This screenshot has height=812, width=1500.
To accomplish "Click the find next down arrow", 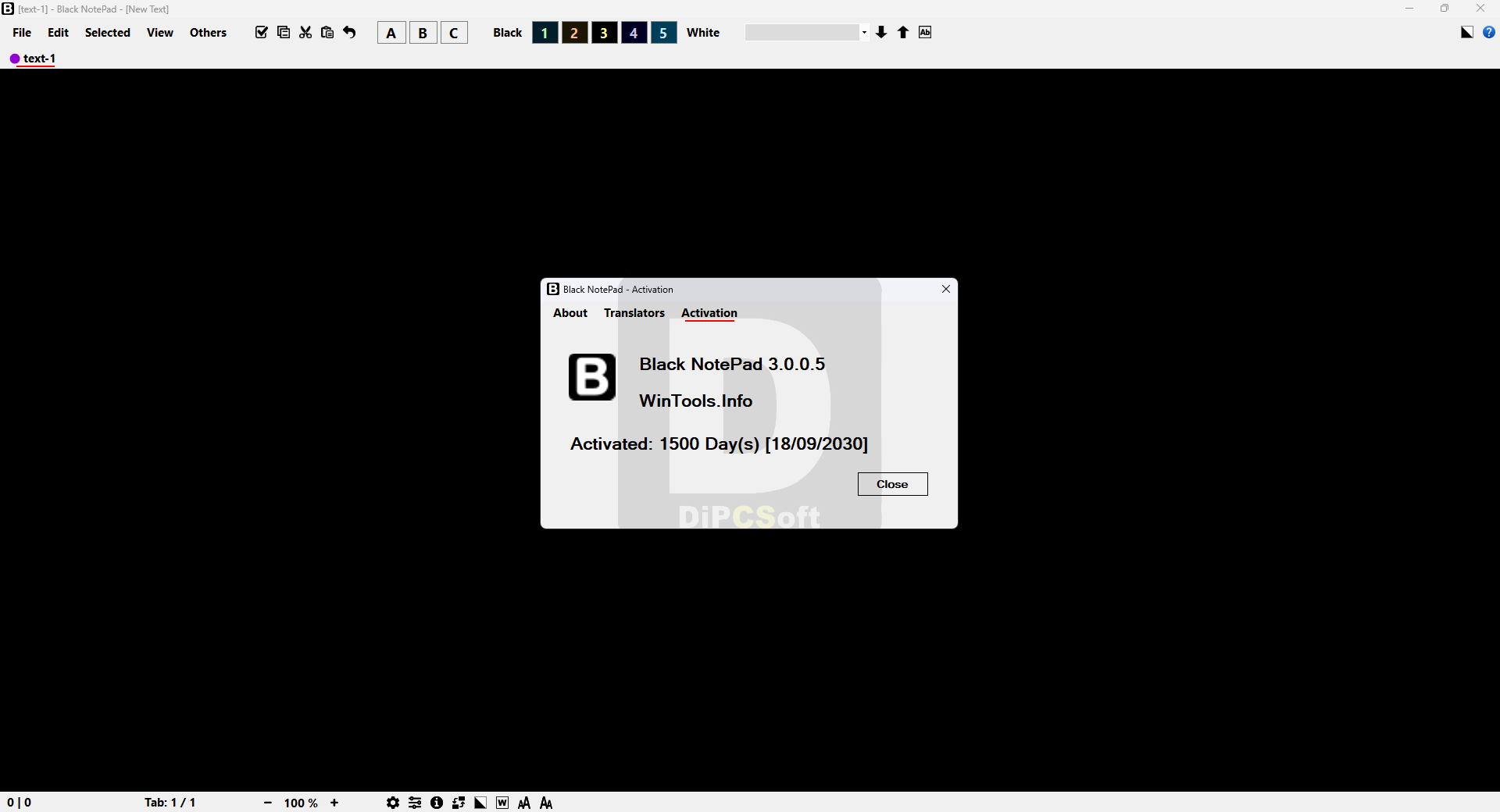I will (x=881, y=32).
